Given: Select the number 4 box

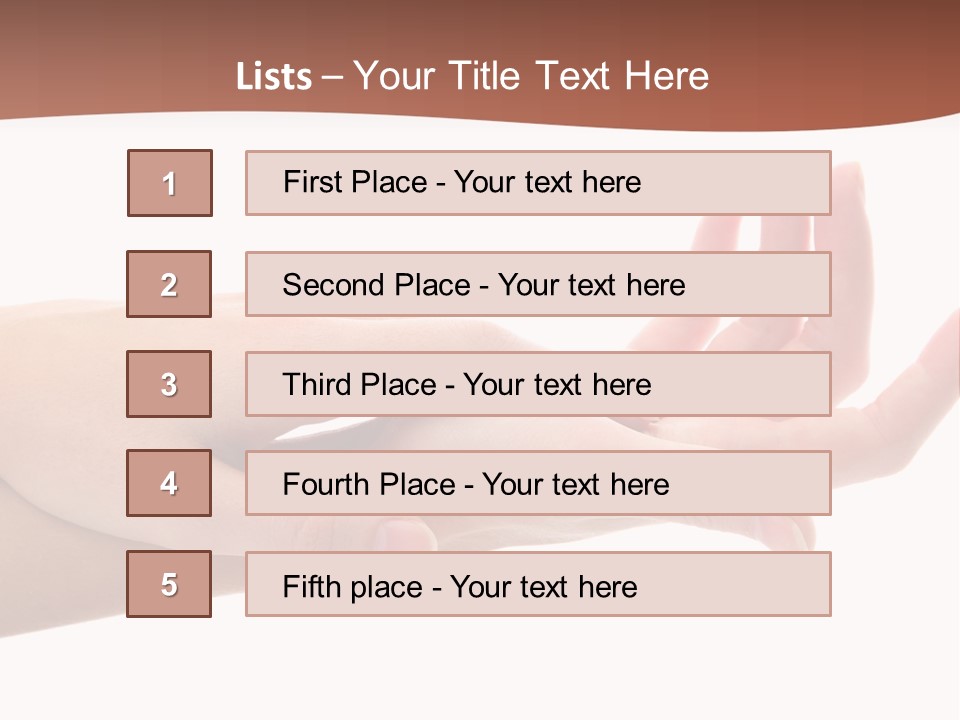Looking at the screenshot, I should (169, 483).
